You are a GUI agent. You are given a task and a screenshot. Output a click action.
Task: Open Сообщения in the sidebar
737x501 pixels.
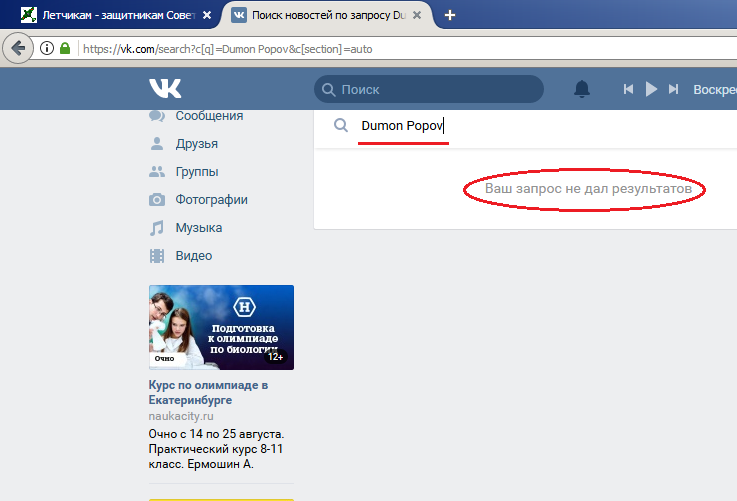coord(208,116)
